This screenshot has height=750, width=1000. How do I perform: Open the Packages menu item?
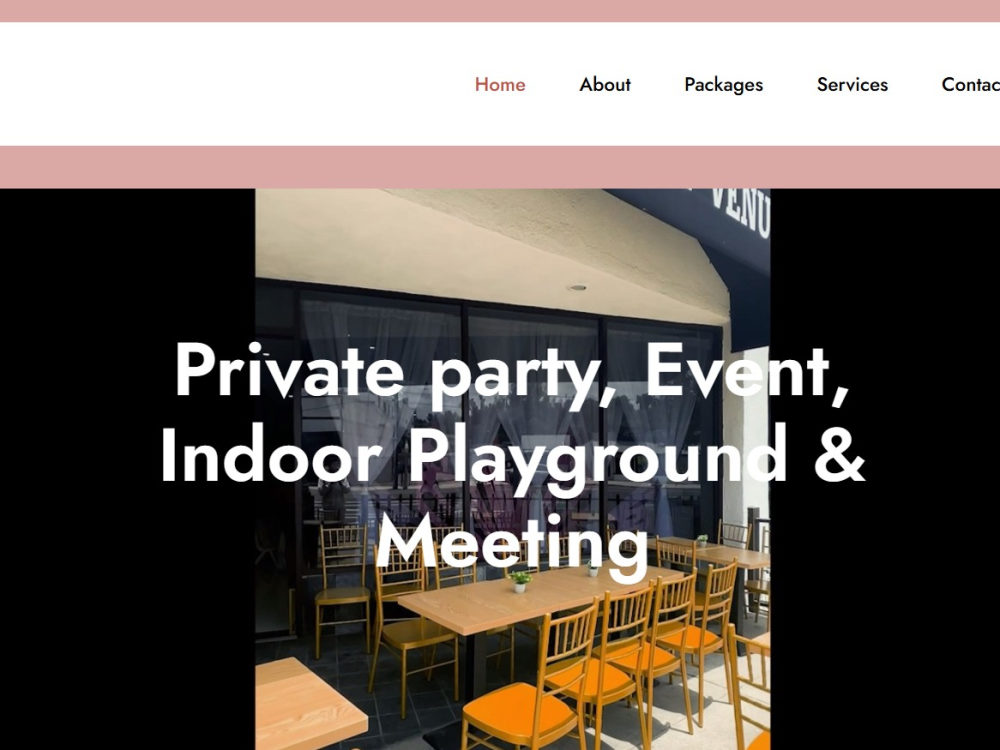(x=723, y=85)
